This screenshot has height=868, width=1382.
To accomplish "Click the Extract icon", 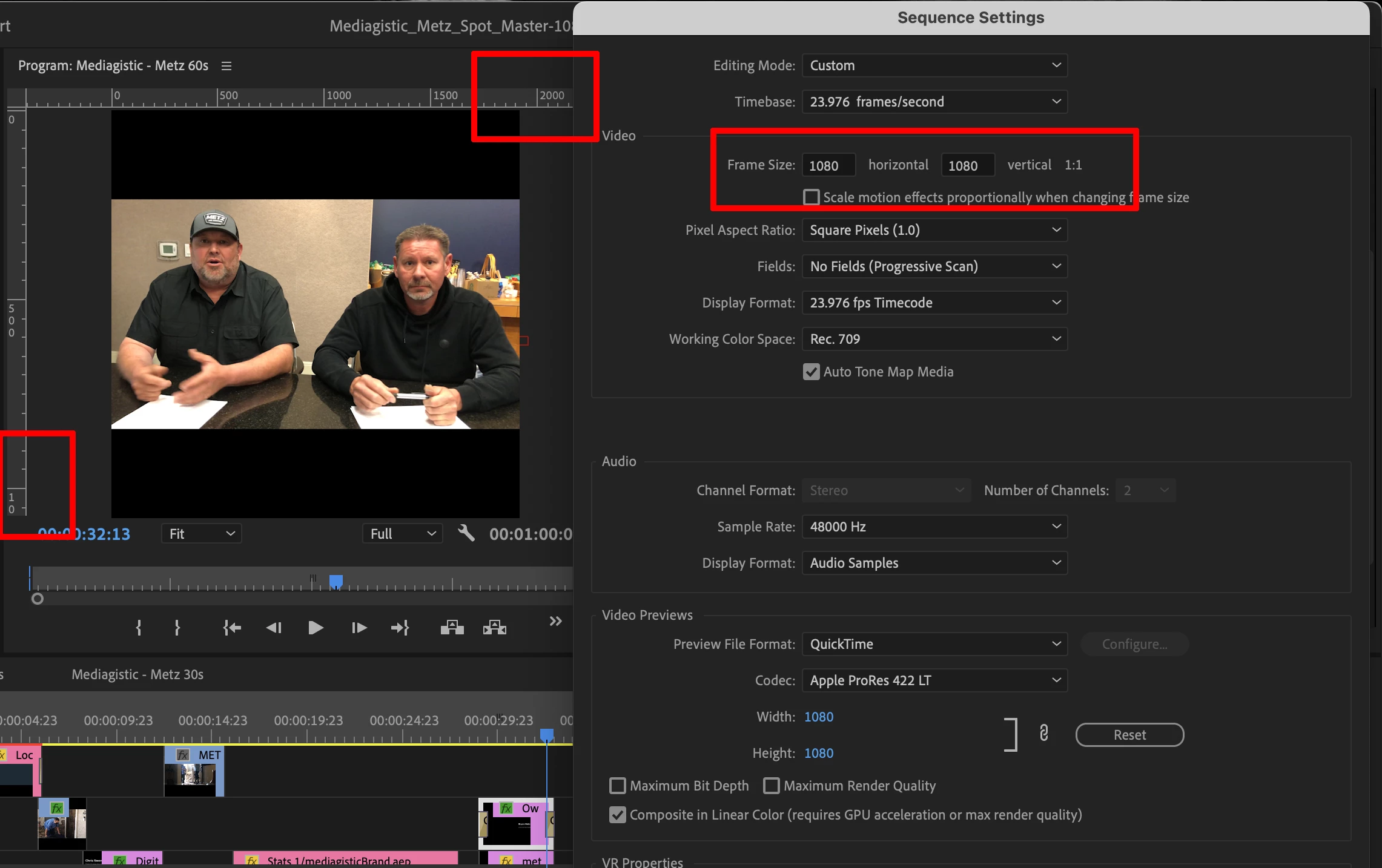I will pos(494,628).
